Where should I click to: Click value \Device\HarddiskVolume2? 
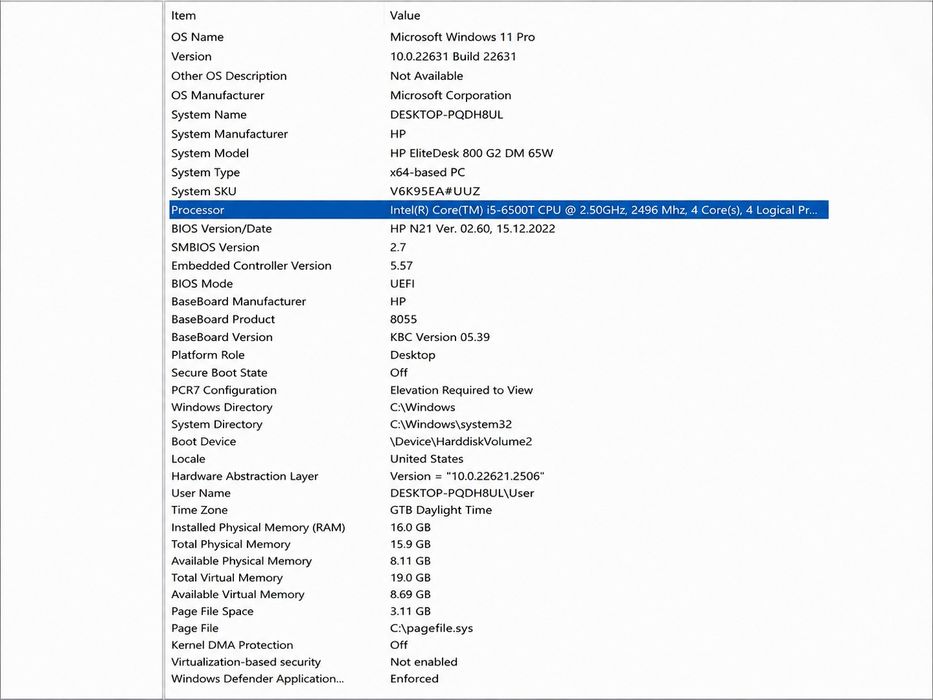461,442
